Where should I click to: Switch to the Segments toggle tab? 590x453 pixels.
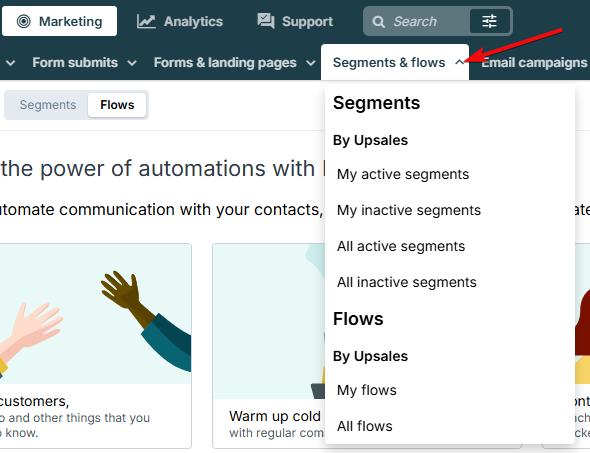click(48, 105)
